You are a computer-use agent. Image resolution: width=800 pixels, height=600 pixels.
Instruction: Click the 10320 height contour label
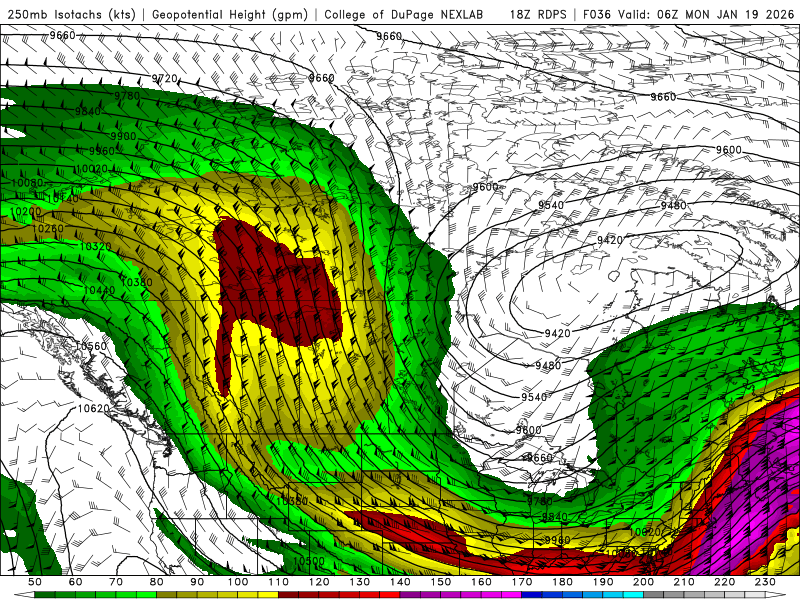[95, 246]
